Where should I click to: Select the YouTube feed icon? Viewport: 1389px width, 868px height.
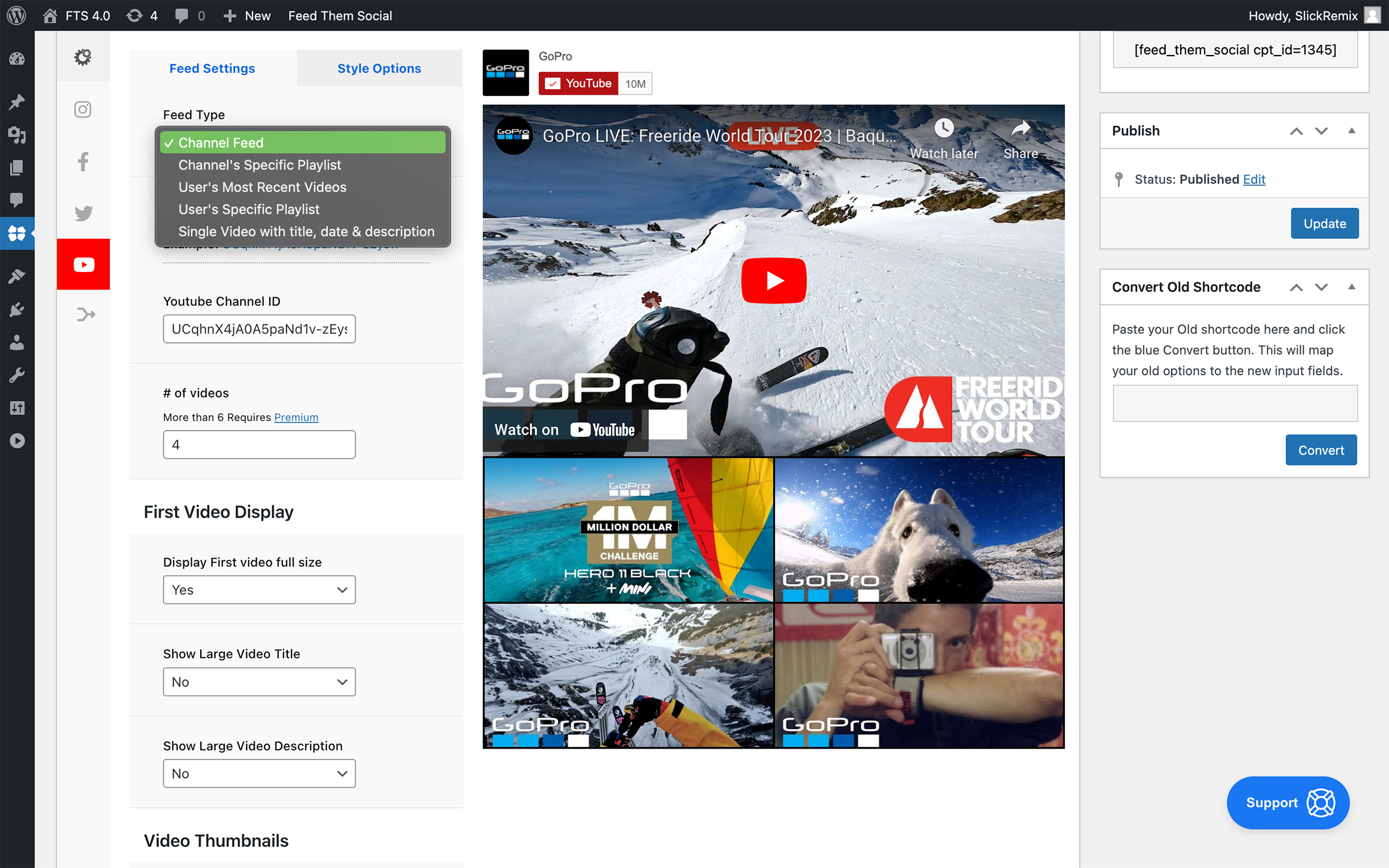[x=83, y=264]
